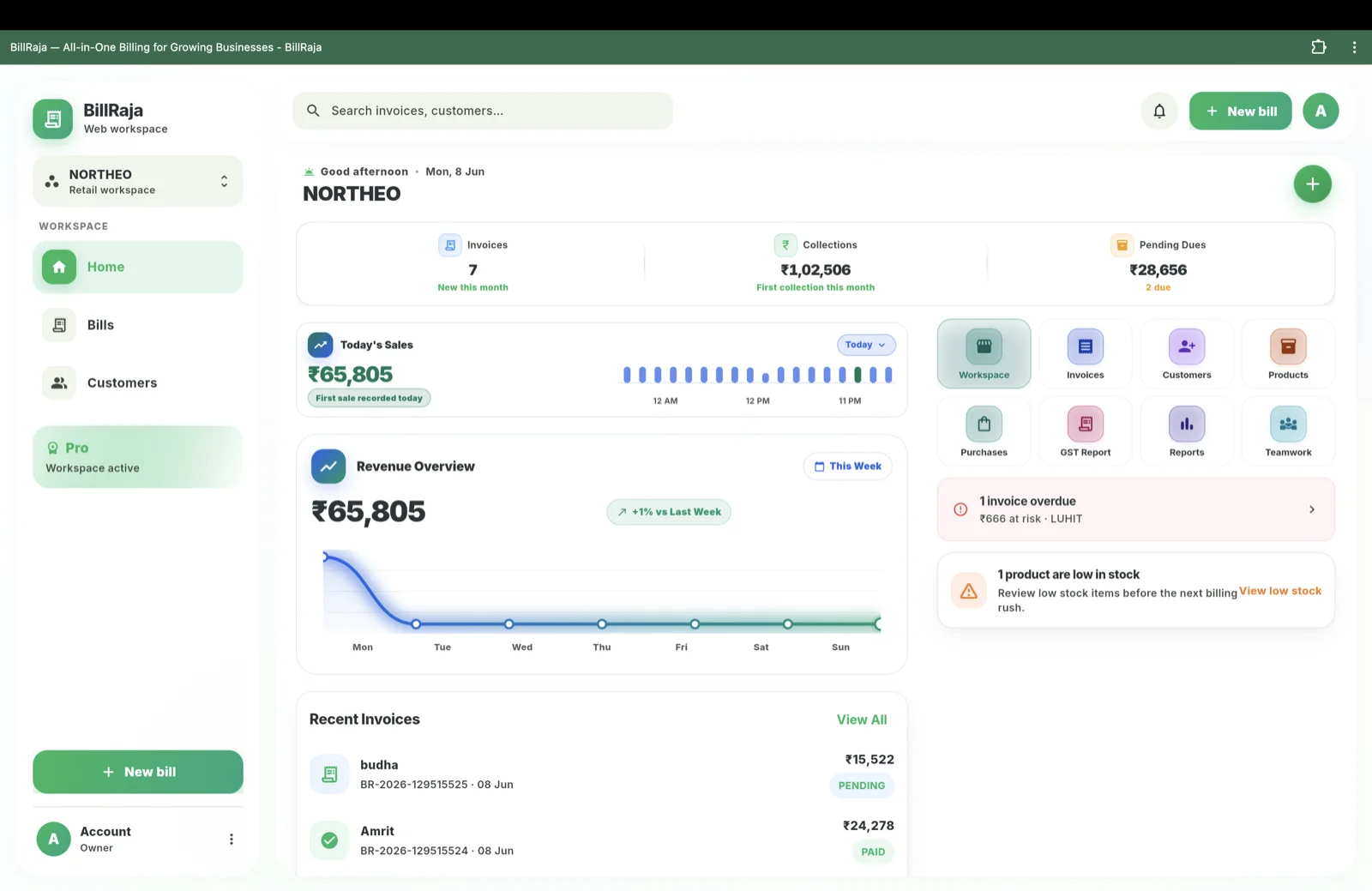The height and width of the screenshot is (891, 1372).
Task: Open the Amrit invoice row
Action: tap(602, 840)
